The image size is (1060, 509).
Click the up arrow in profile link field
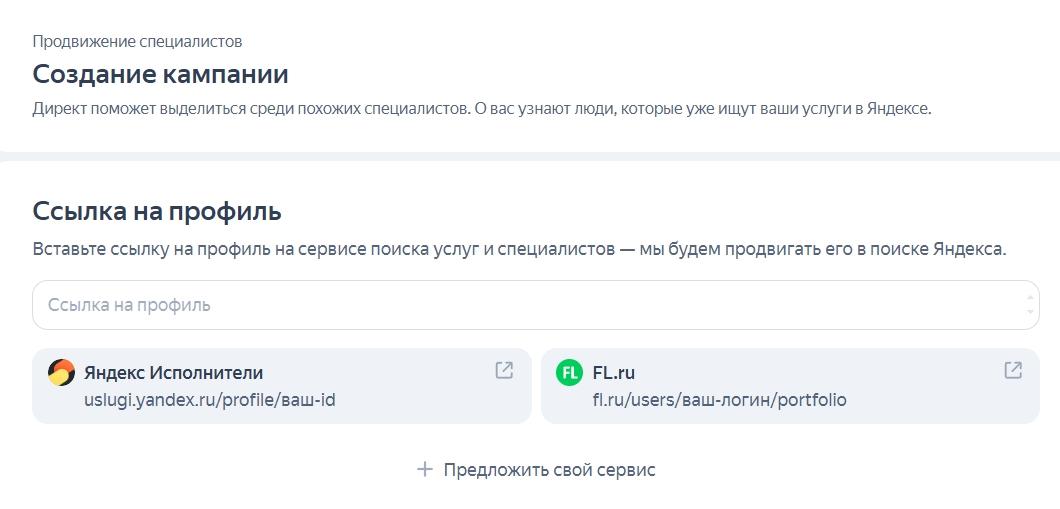(1031, 298)
